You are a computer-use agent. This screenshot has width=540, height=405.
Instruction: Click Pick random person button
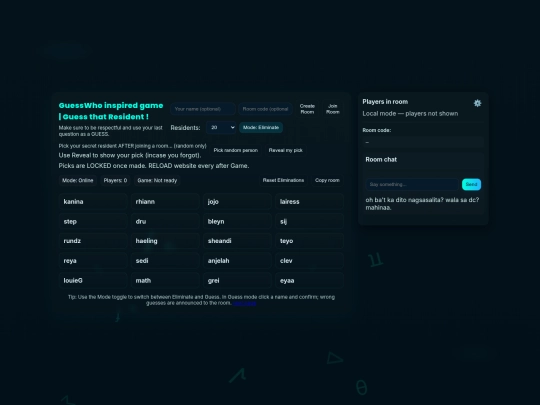(236, 150)
